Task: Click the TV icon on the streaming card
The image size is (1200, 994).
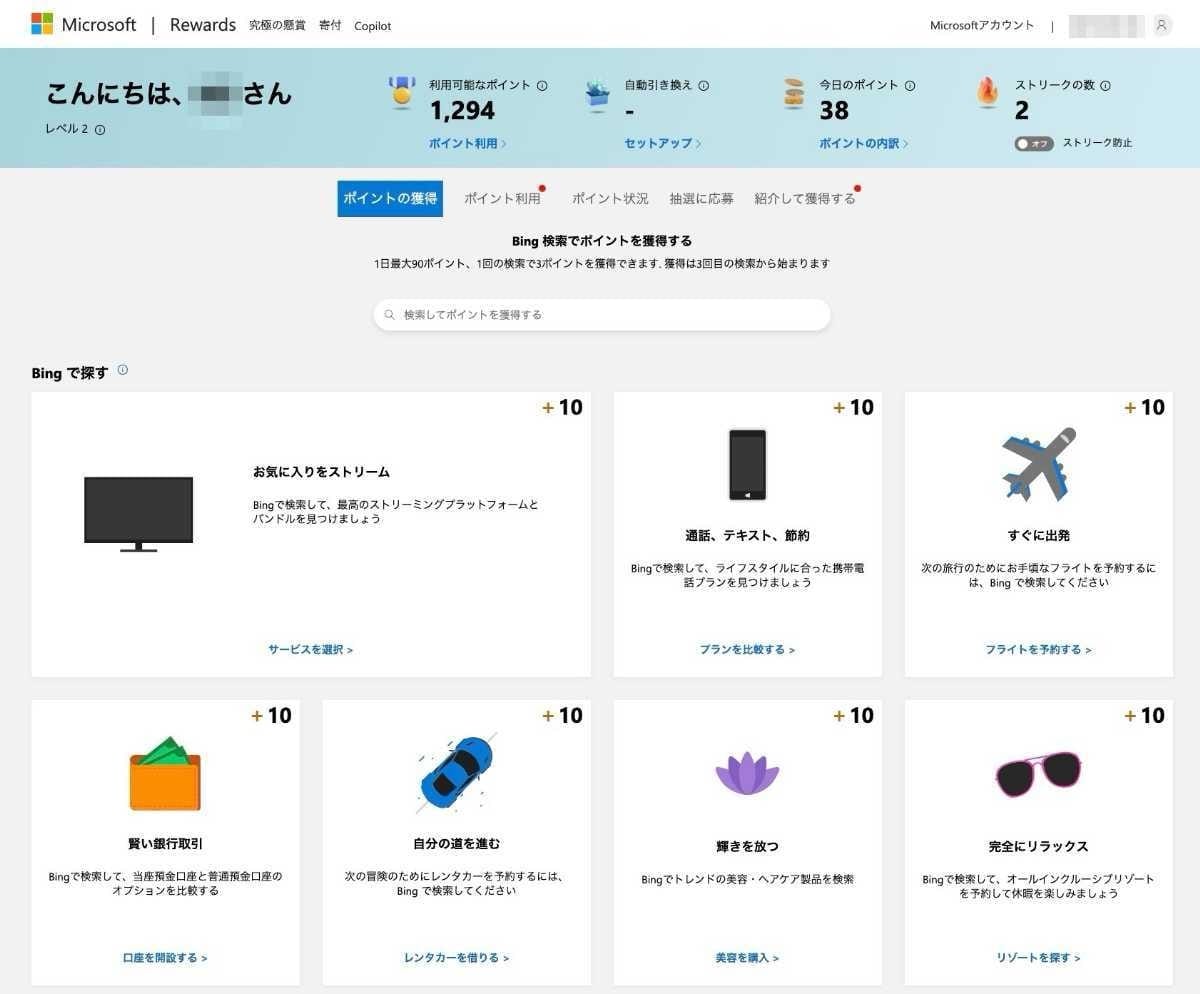Action: pos(138,512)
